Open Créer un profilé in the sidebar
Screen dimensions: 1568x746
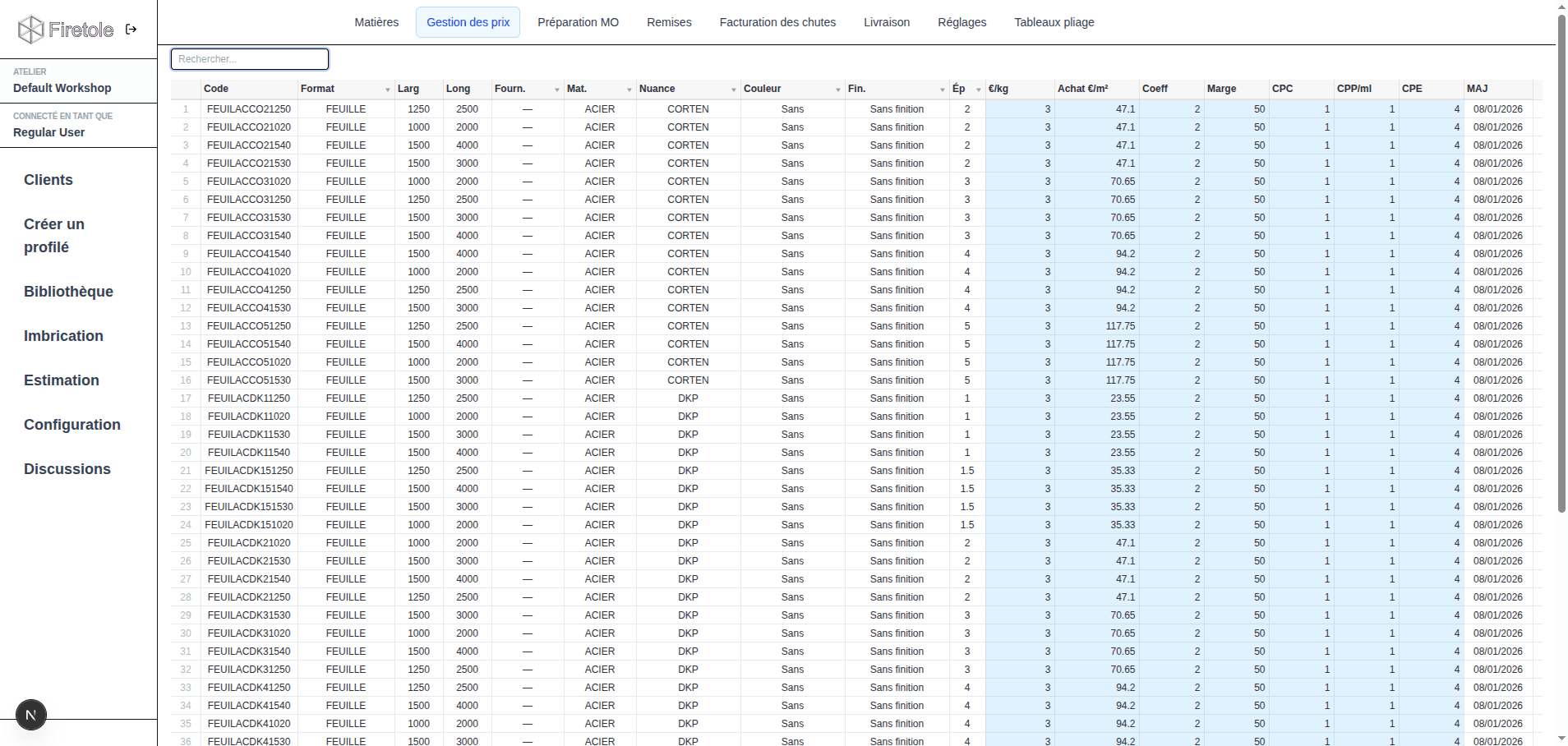pyautogui.click(x=54, y=236)
